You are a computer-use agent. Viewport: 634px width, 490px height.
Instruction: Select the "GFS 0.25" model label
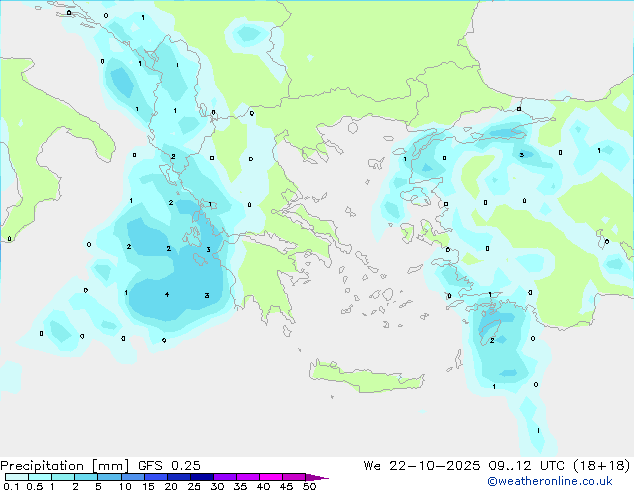pyautogui.click(x=169, y=466)
